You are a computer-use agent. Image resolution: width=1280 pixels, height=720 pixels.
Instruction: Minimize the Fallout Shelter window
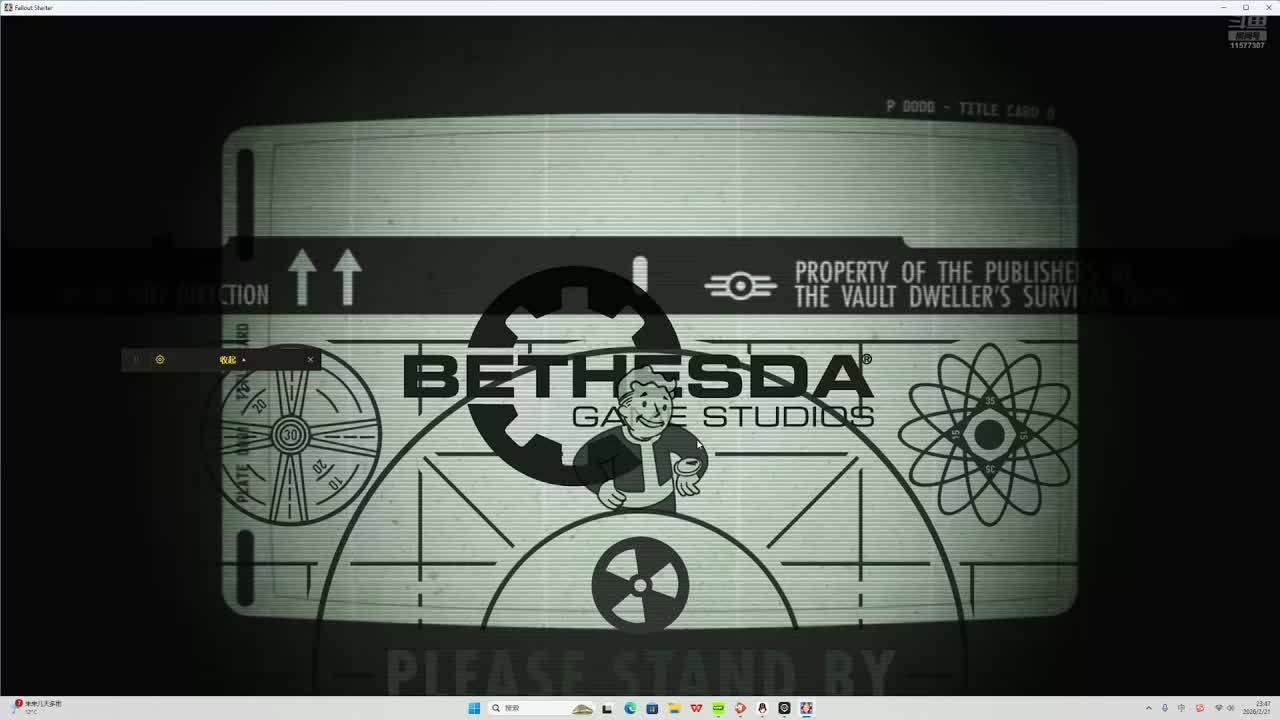[x=1221, y=7]
